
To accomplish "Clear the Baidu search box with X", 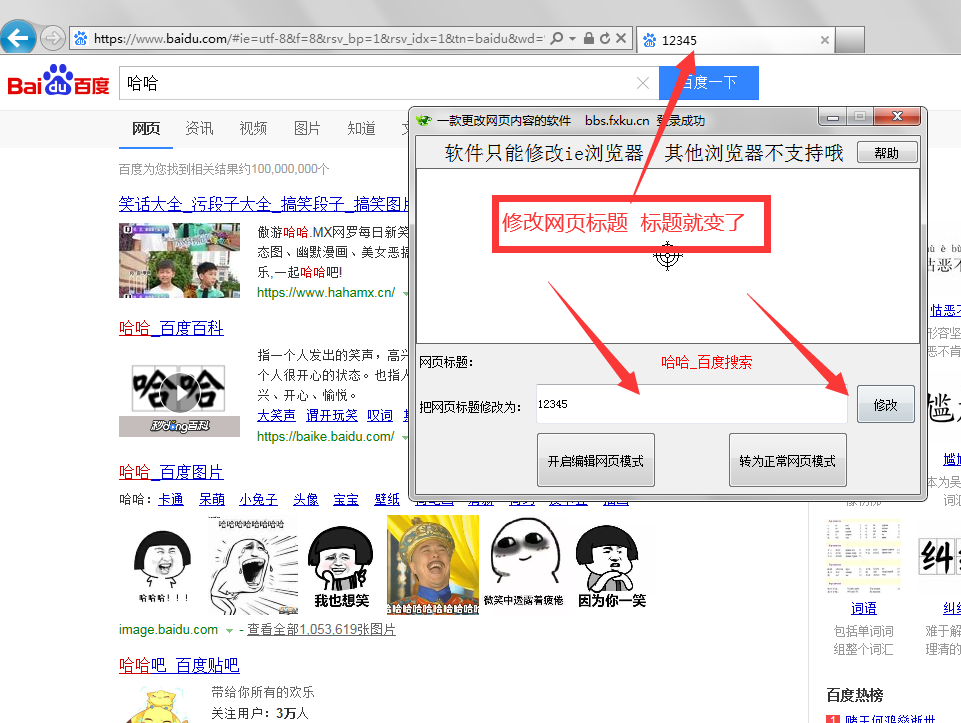I will 644,83.
